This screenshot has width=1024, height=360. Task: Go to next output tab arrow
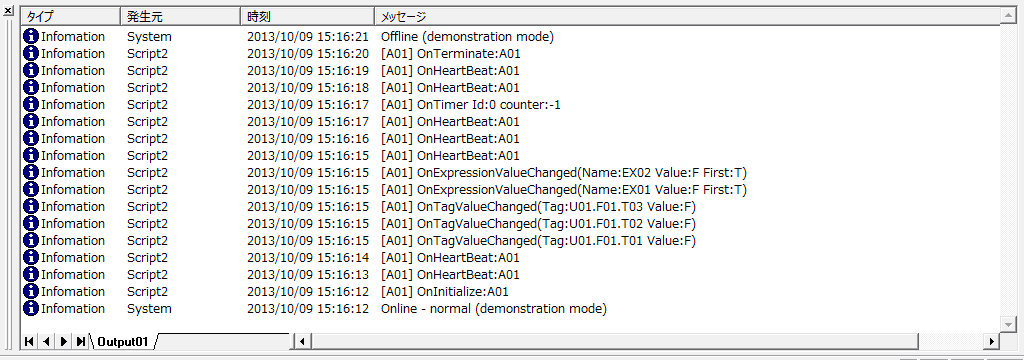point(63,341)
